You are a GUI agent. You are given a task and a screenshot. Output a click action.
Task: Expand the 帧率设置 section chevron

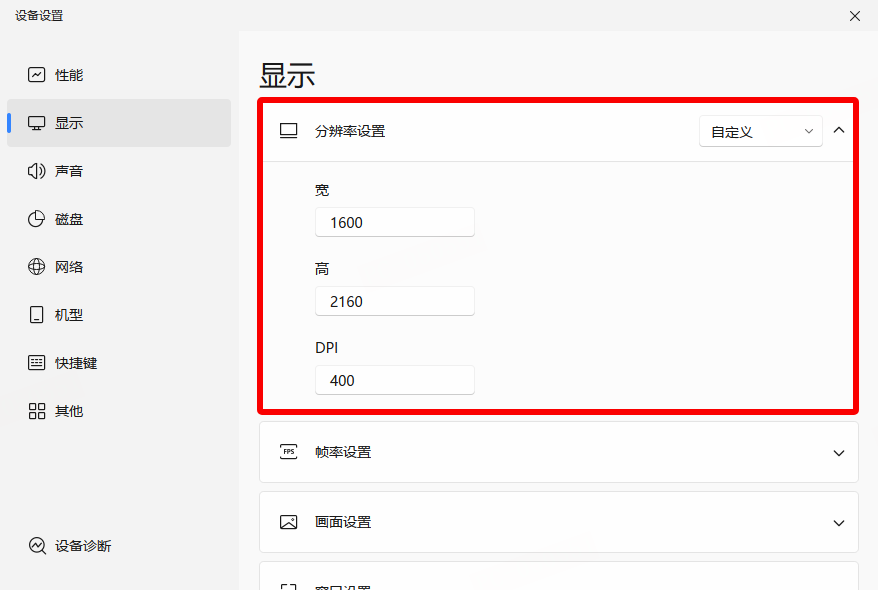[839, 453]
